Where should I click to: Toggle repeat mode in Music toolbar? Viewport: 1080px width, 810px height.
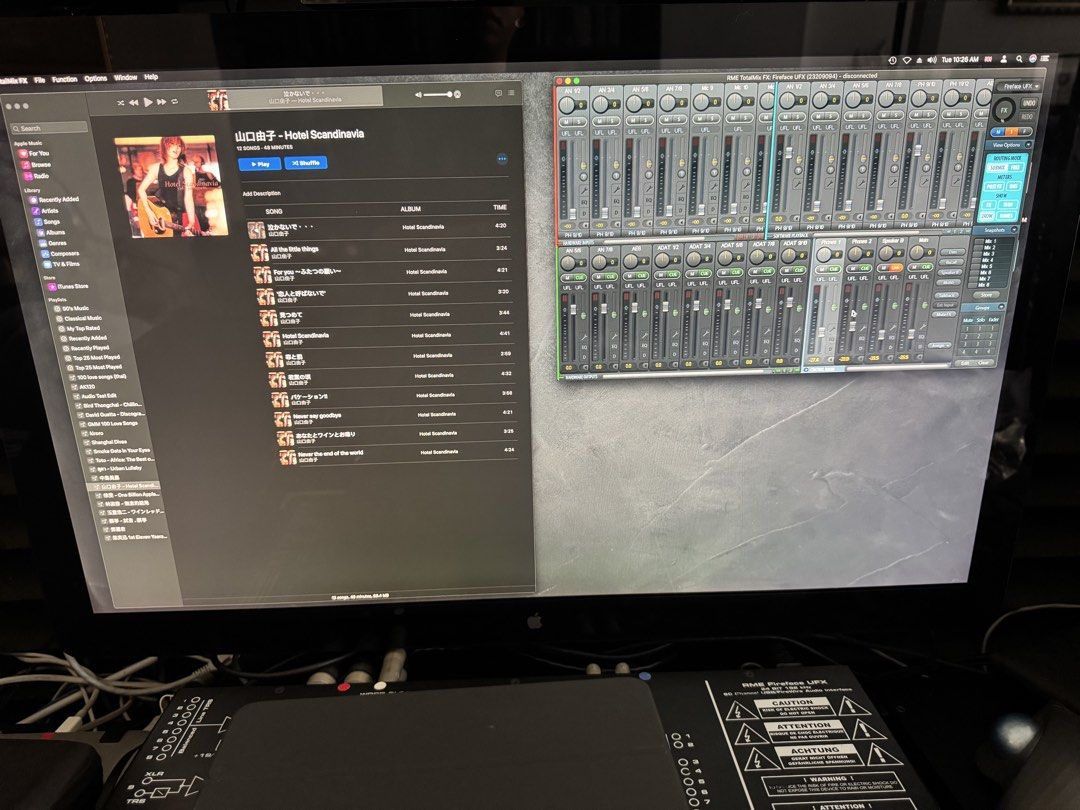pos(175,102)
